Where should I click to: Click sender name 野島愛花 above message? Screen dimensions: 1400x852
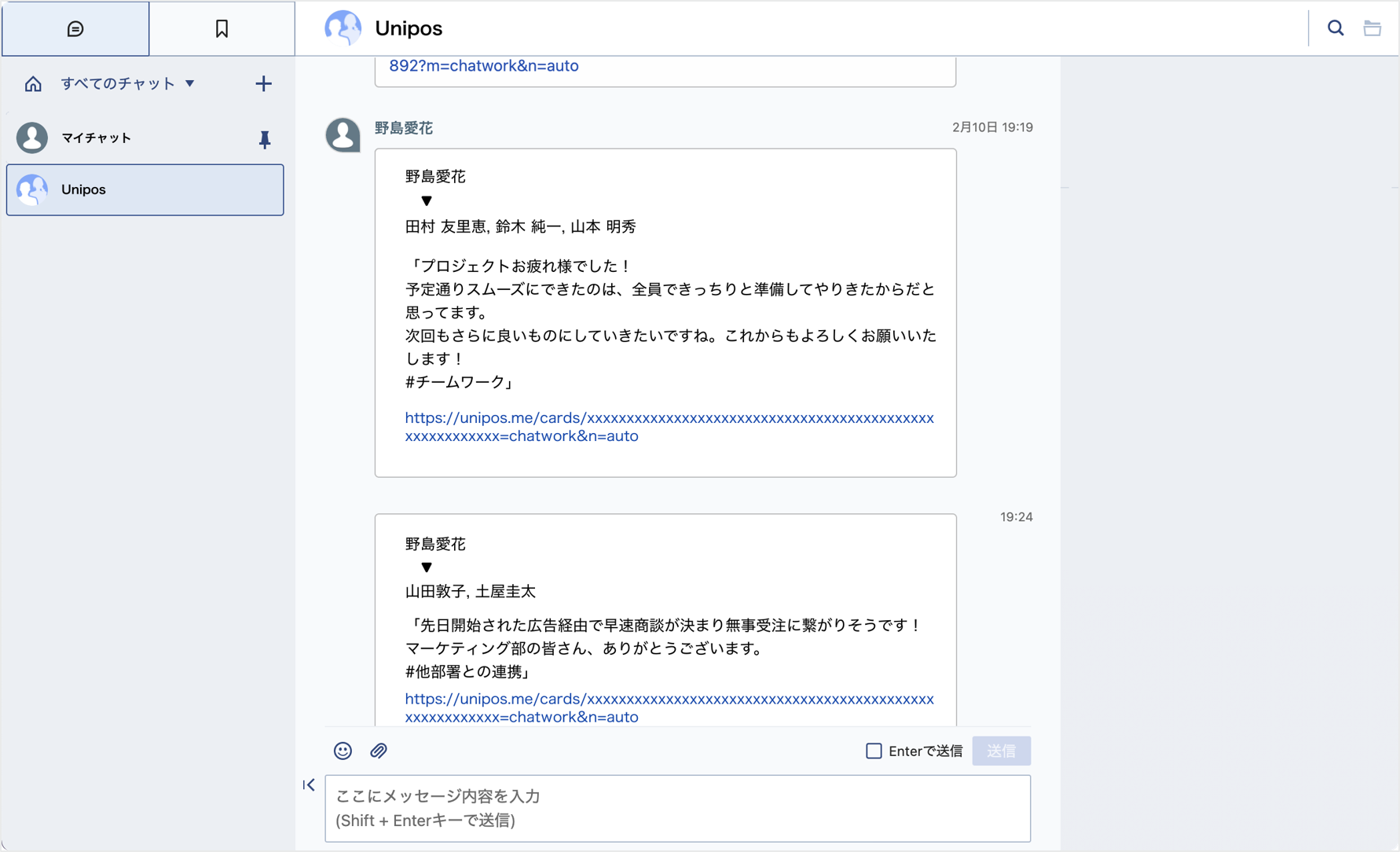[403, 127]
